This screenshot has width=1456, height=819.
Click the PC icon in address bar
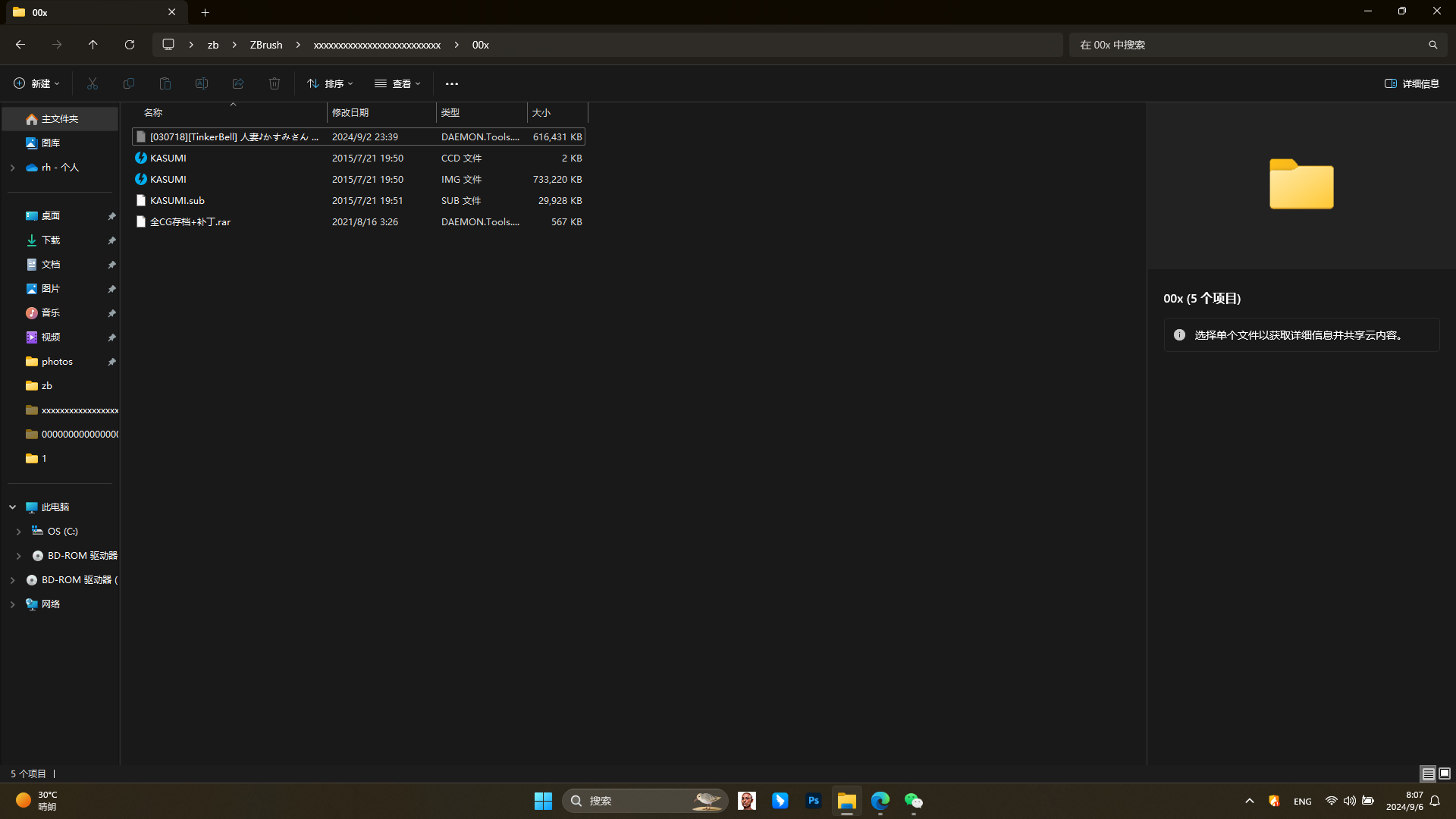(168, 45)
